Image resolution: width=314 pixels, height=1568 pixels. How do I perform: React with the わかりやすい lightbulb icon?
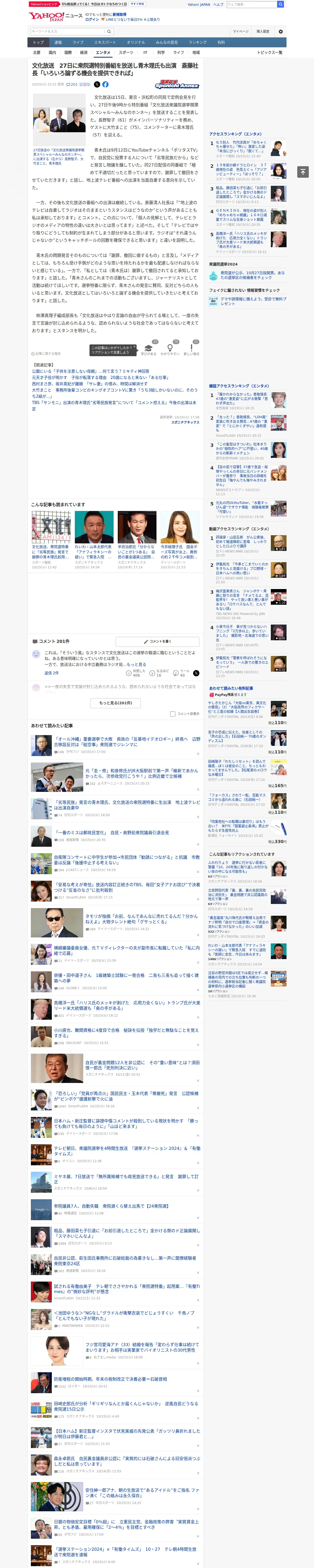click(170, 348)
